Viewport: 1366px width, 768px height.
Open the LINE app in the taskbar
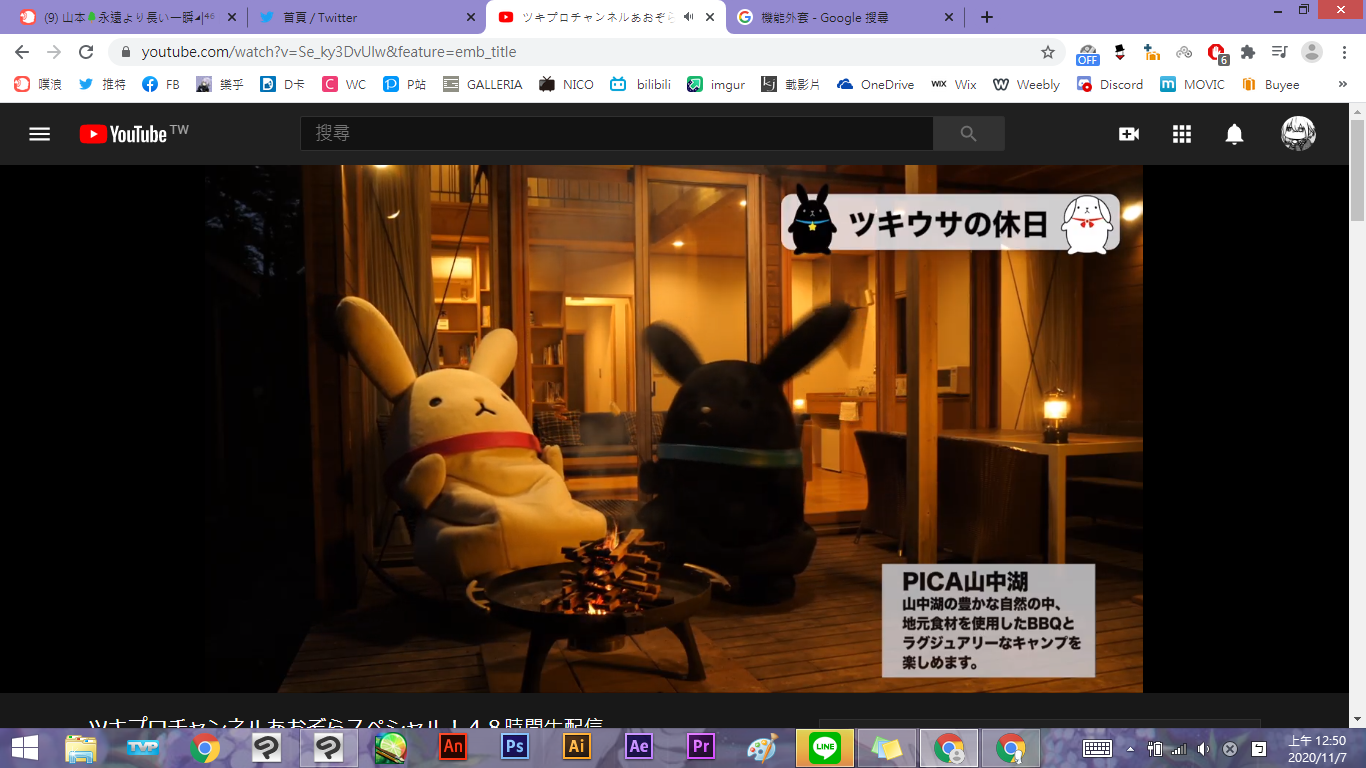[825, 748]
